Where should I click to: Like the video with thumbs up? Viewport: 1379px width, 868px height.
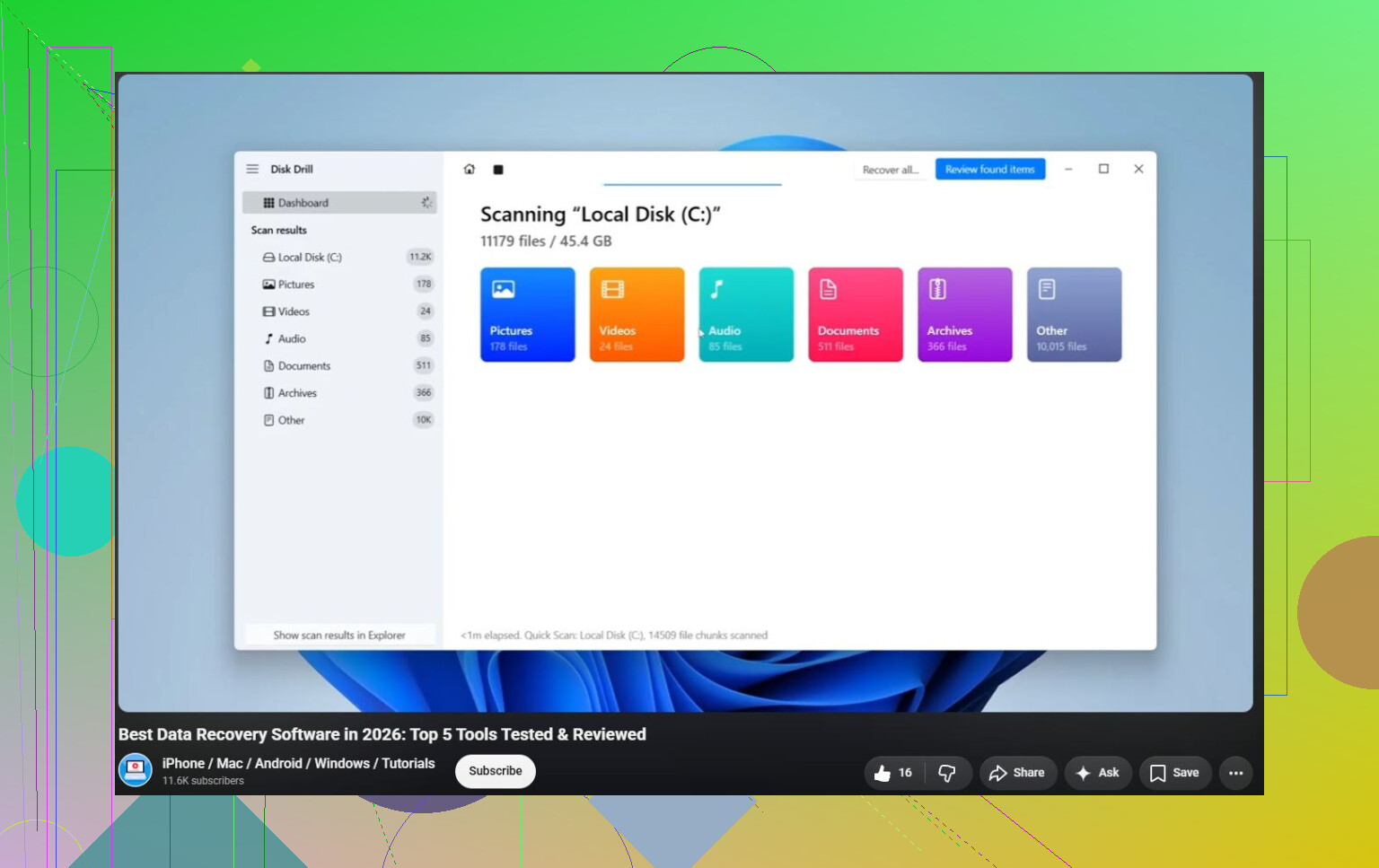[893, 773]
